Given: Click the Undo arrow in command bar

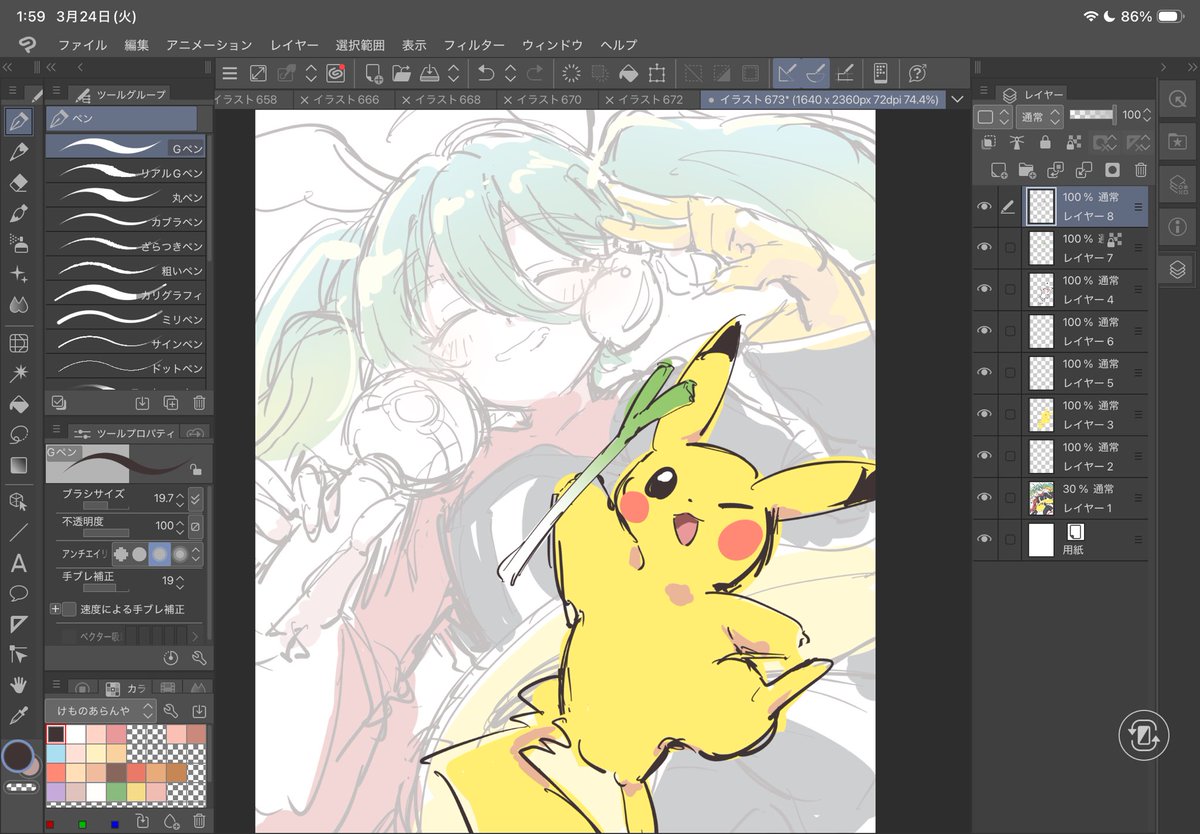Looking at the screenshot, I should coord(486,72).
